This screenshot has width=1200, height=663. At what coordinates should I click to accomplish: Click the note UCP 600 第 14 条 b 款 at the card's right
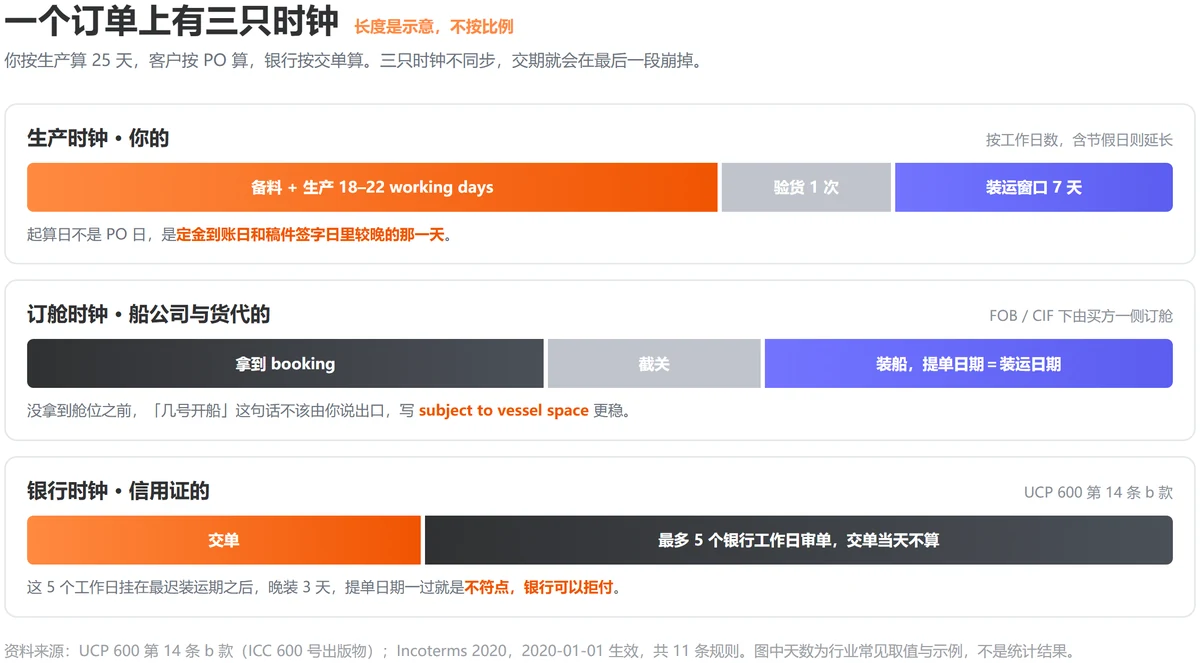click(x=1098, y=493)
